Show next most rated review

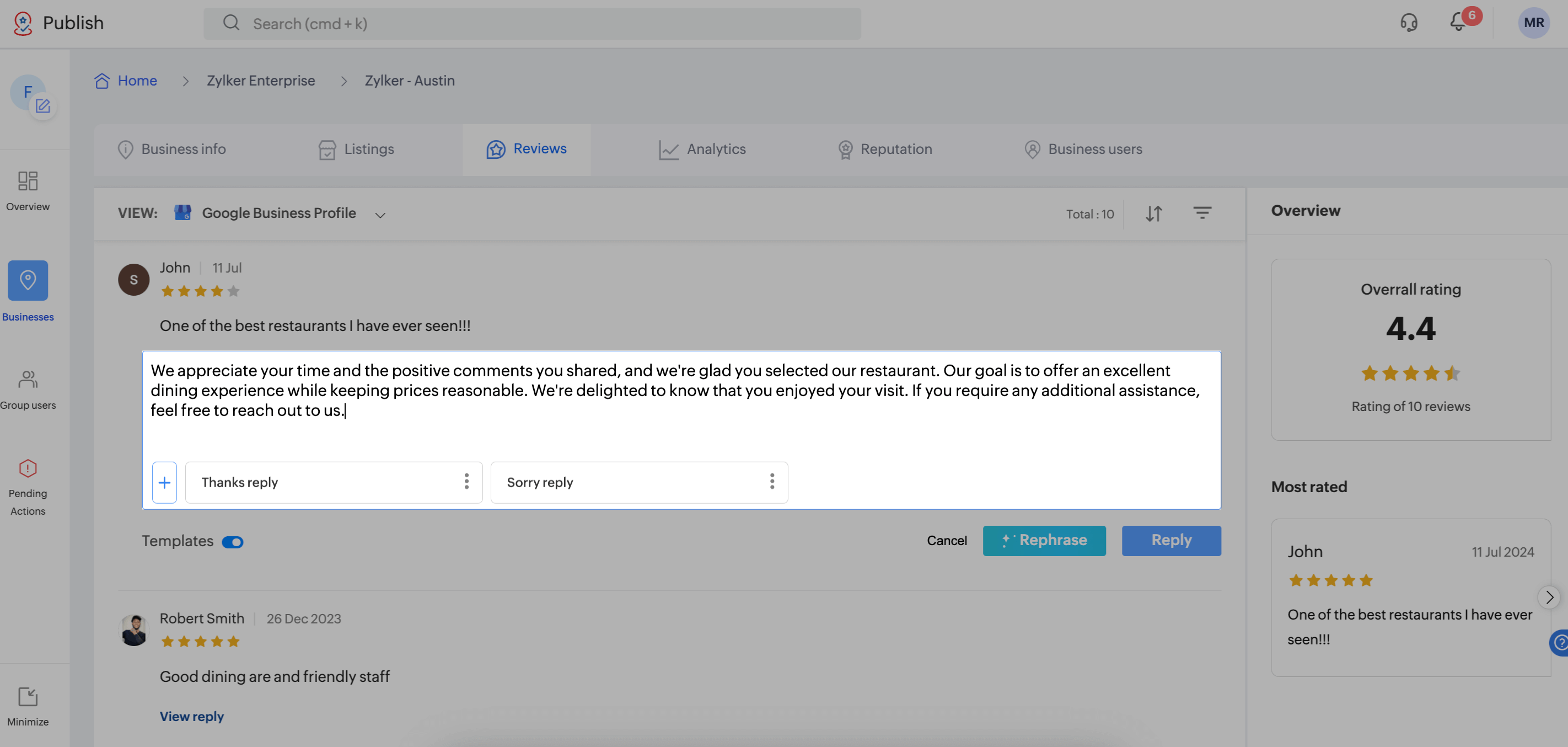(1549, 597)
